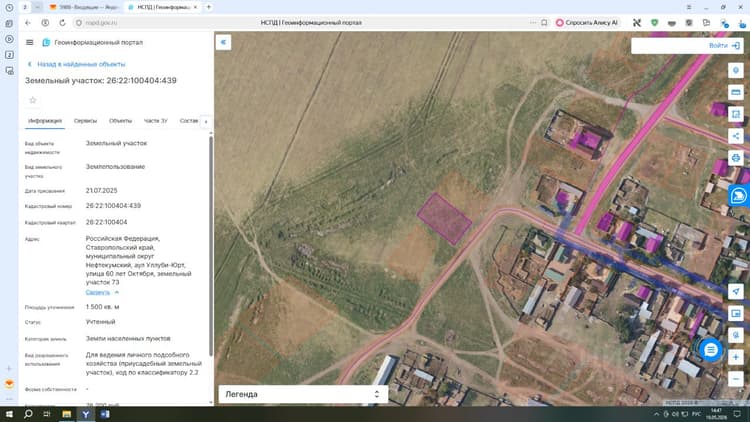The height and width of the screenshot is (422, 750).
Task: Click the Войти login button
Action: pyautogui.click(x=724, y=45)
